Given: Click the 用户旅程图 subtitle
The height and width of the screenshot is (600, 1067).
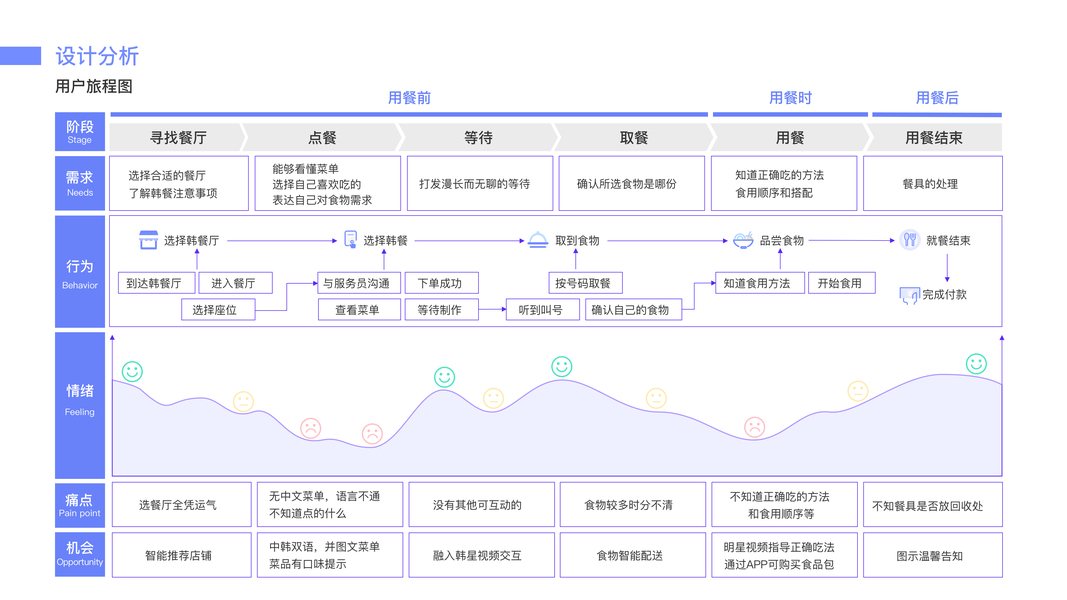Looking at the screenshot, I should (x=94, y=86).
